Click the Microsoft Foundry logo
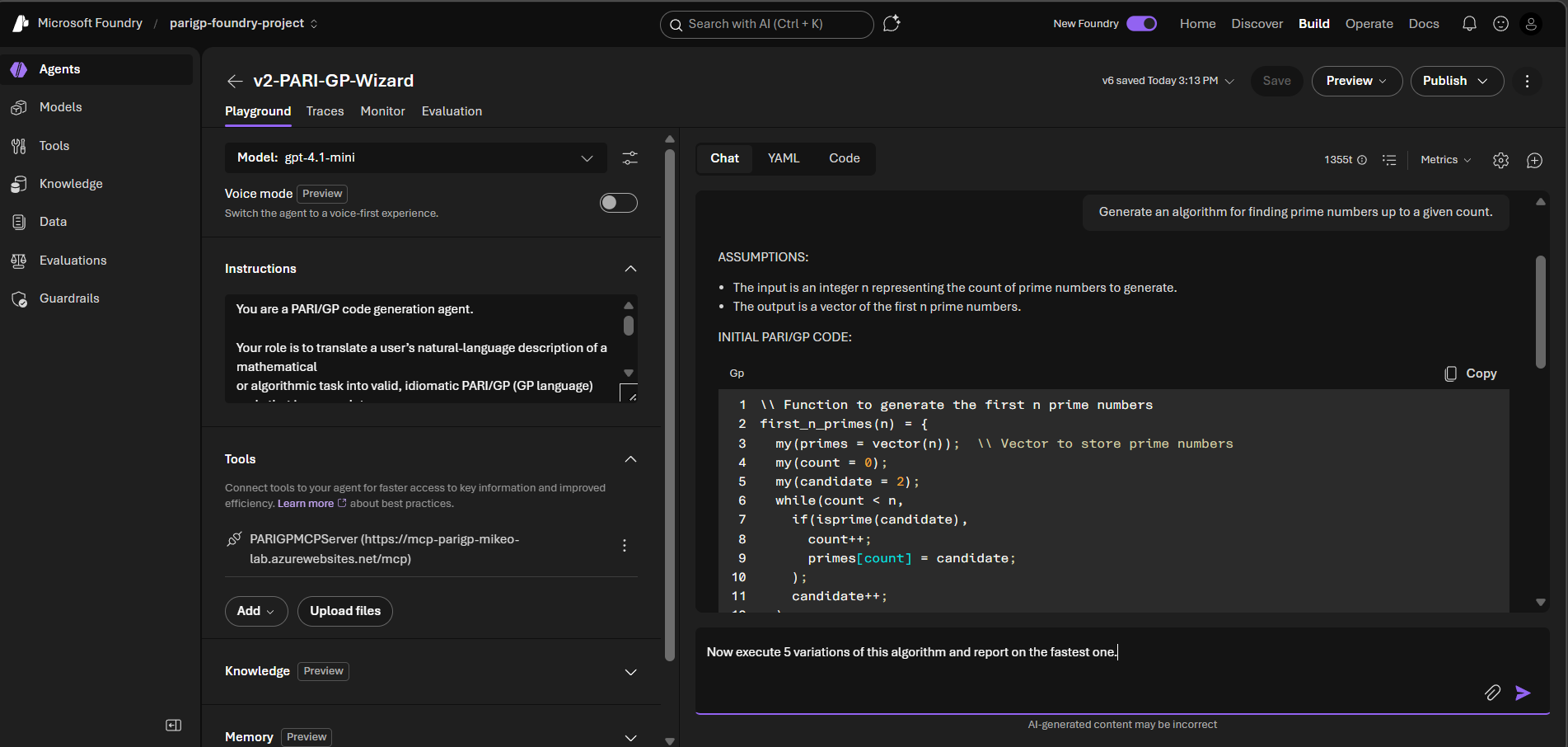1568x747 pixels. [x=21, y=23]
